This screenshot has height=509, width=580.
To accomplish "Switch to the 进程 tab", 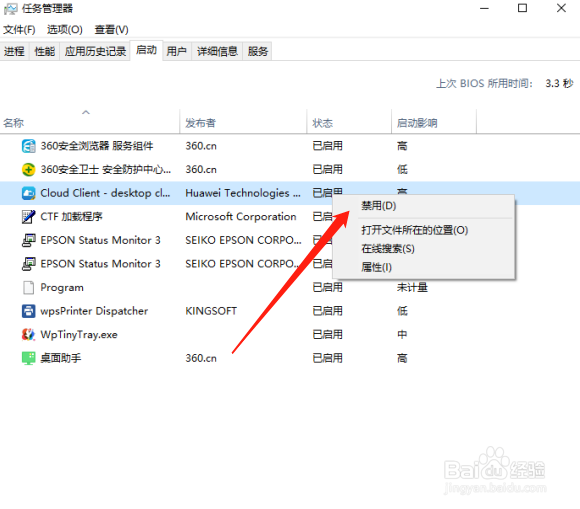I will 14,51.
